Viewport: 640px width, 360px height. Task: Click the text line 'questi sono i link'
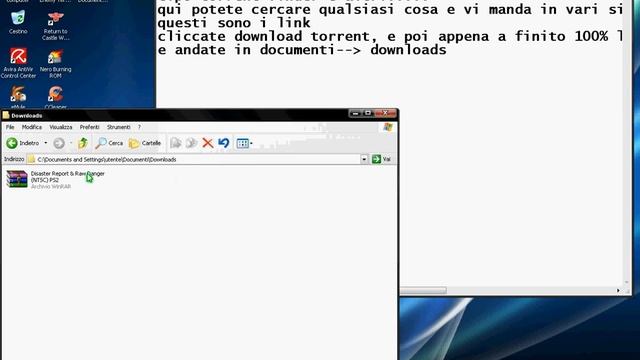(x=234, y=23)
